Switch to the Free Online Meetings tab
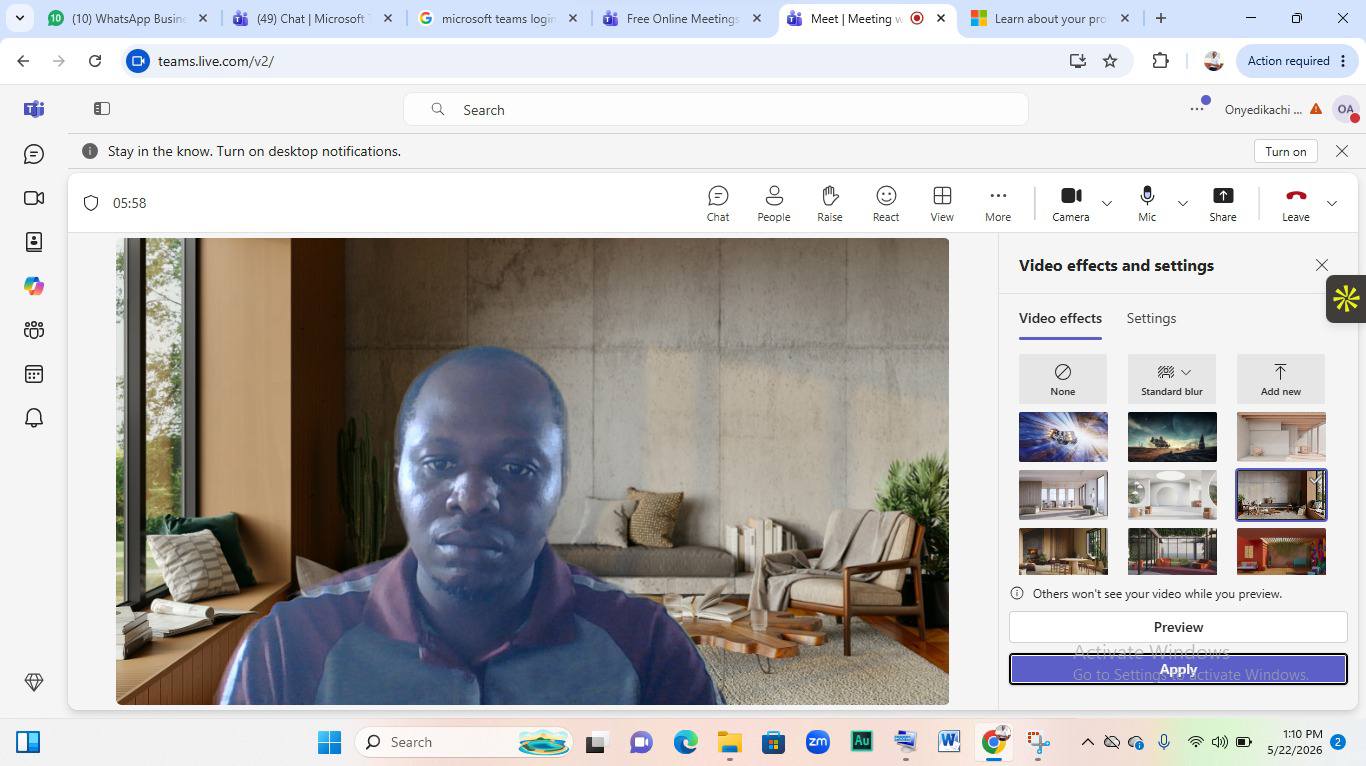Viewport: 1366px width, 766px height. (683, 18)
